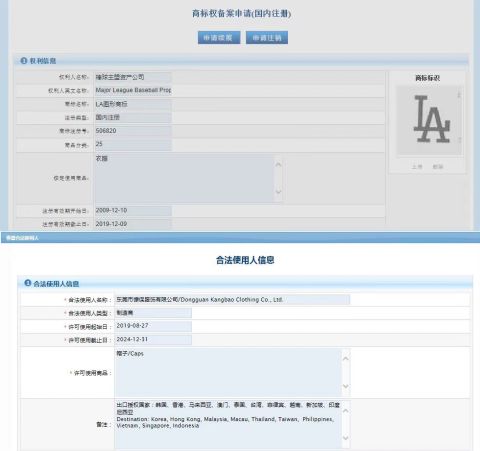The height and width of the screenshot is (451, 480).
Task: Click down arrow of remarks text area scrollbar
Action: point(346,438)
